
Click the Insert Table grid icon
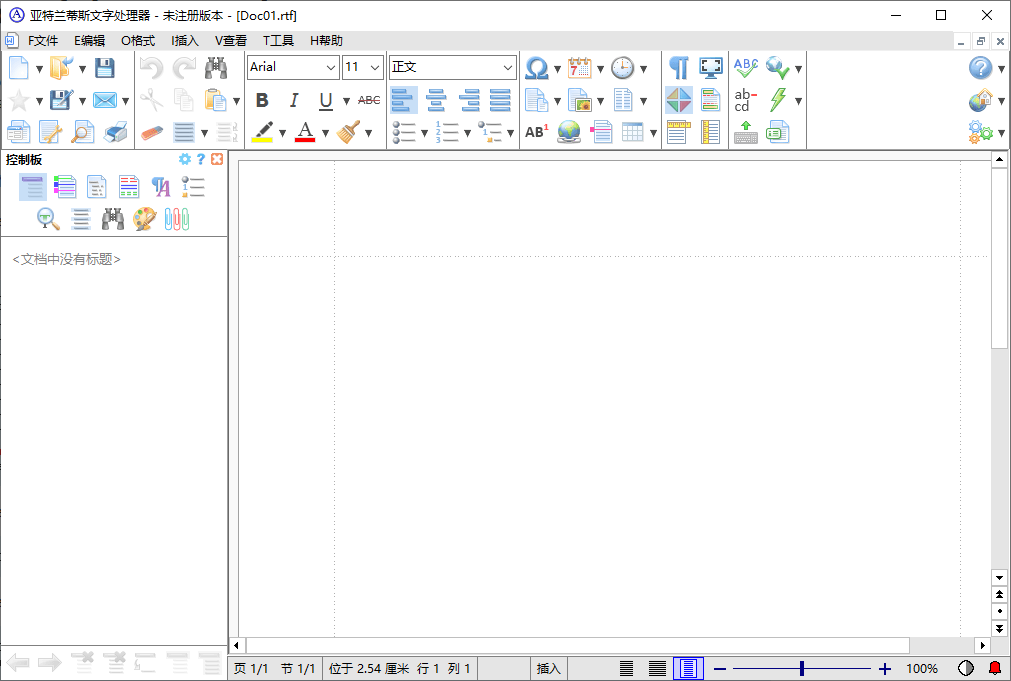tap(633, 132)
